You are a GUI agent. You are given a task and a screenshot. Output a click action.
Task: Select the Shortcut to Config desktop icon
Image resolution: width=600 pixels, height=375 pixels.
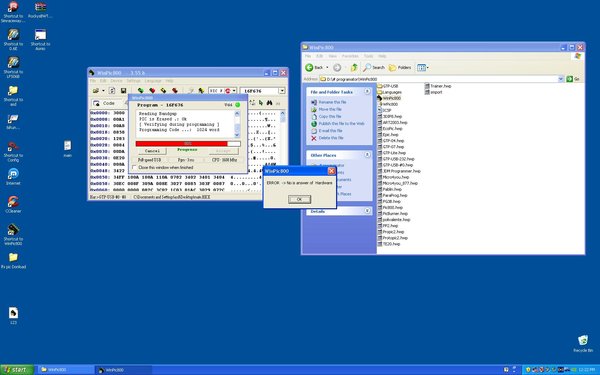click(x=13, y=151)
